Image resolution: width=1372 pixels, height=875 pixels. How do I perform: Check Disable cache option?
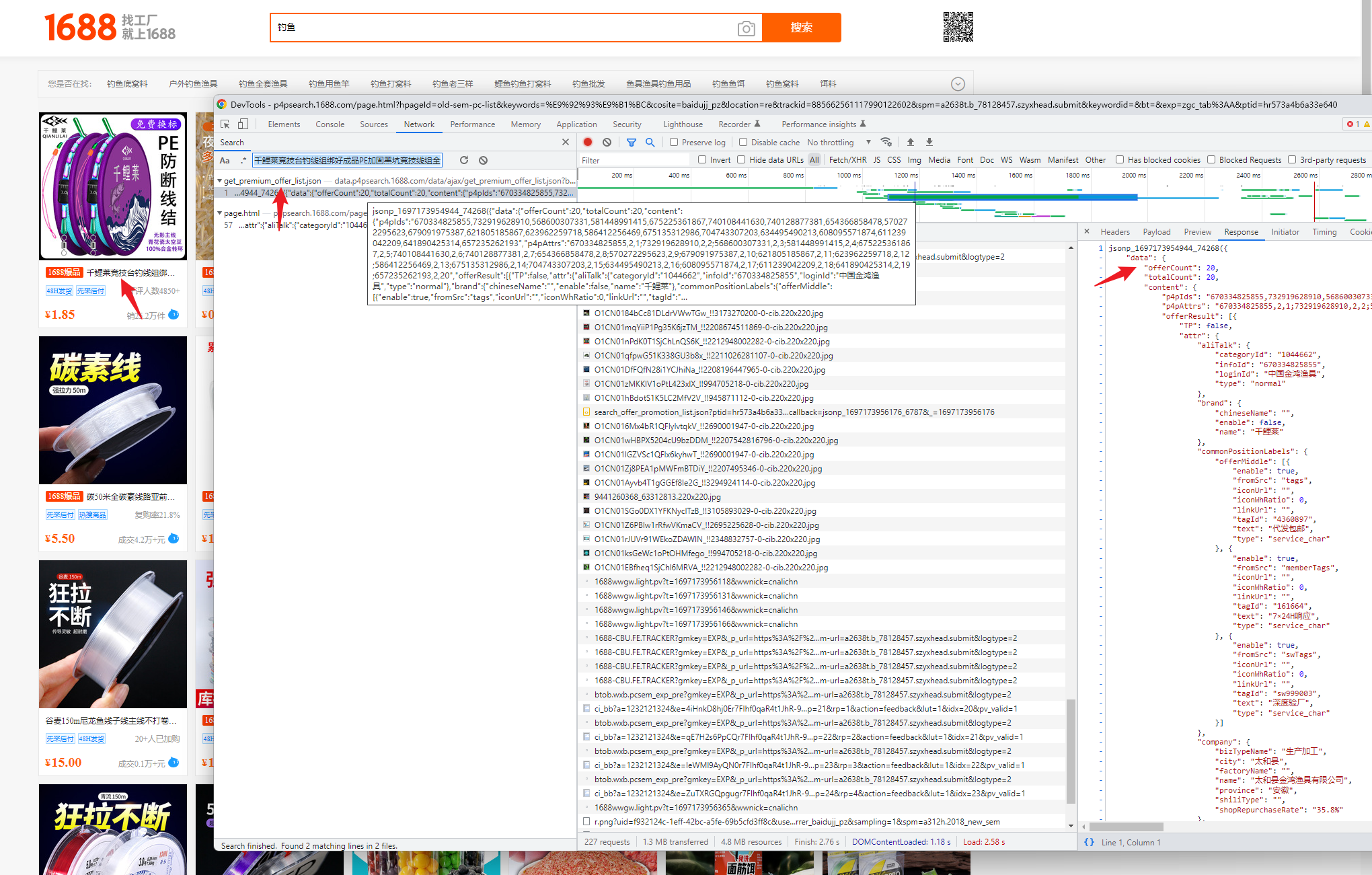[743, 142]
